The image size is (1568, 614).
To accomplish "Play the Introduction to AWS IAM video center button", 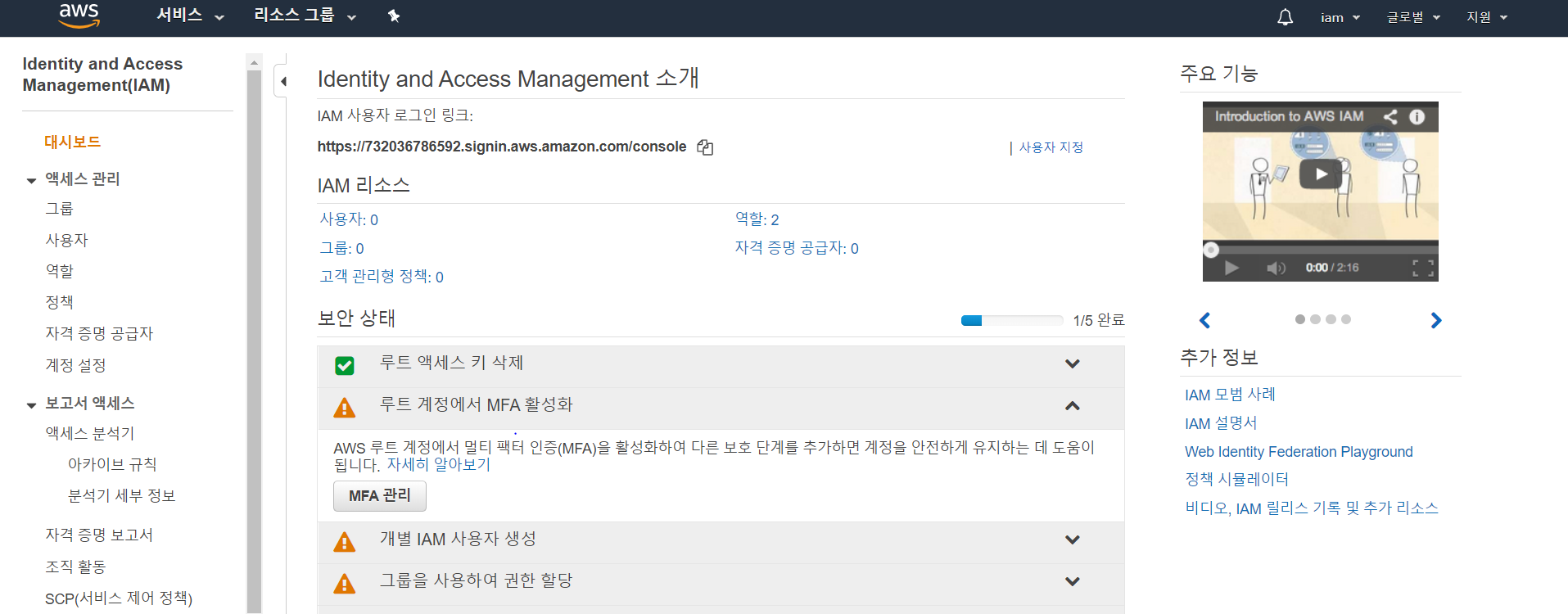I will [1321, 174].
